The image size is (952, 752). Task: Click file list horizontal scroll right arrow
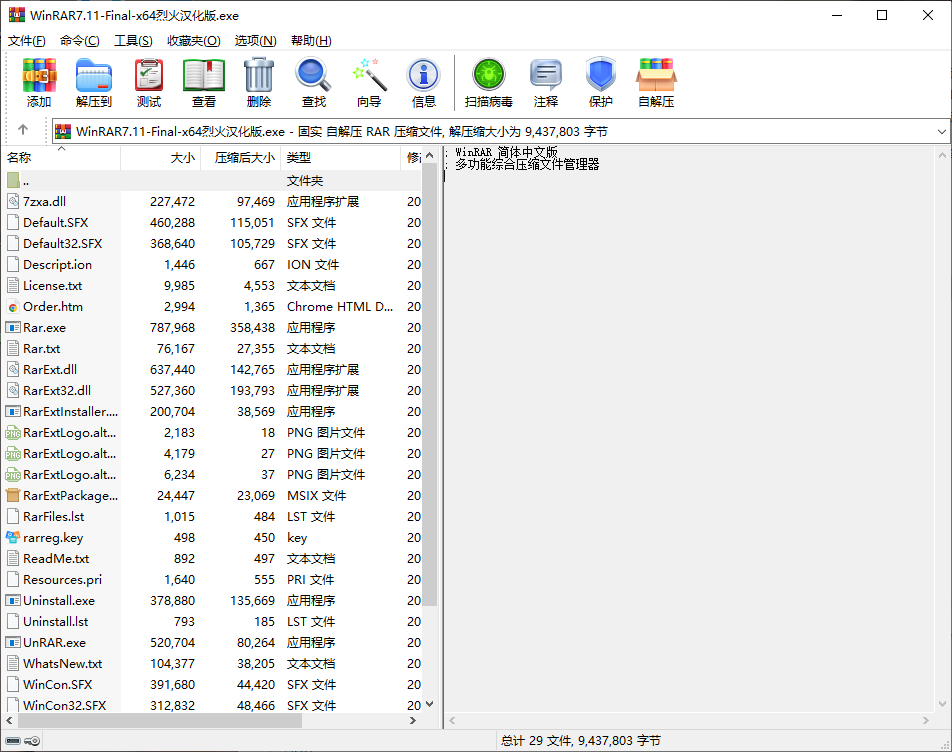413,720
